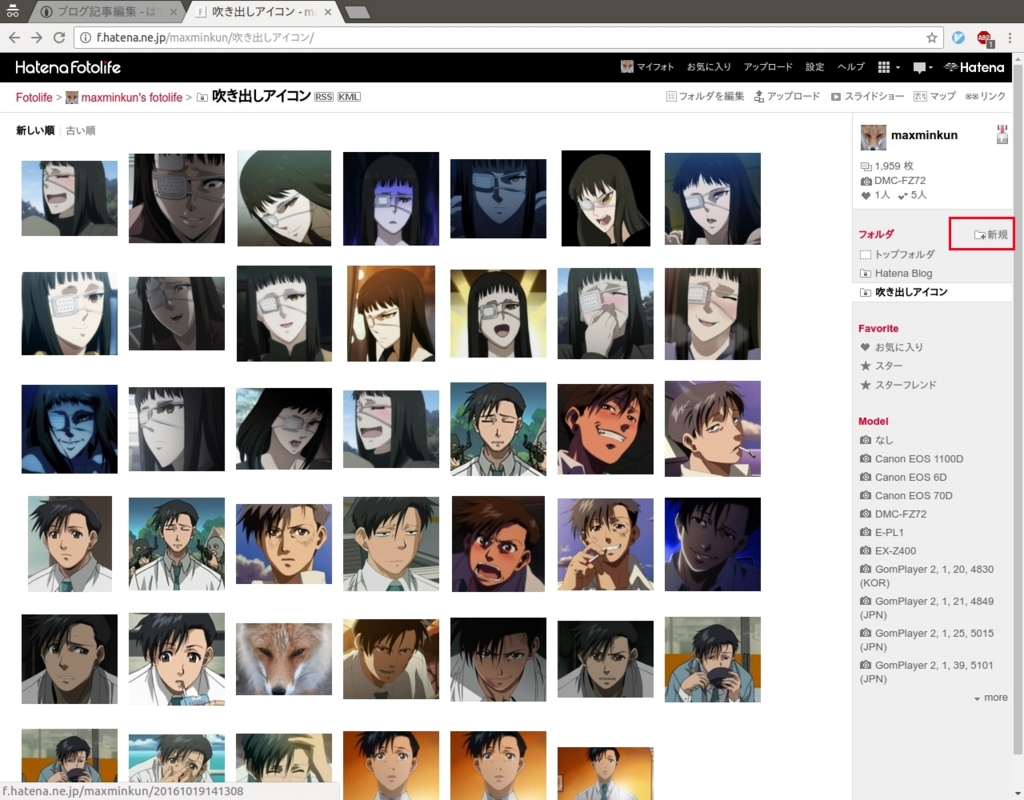1024x800 pixels.
Task: Open 設定 in header menu
Action: [x=814, y=67]
